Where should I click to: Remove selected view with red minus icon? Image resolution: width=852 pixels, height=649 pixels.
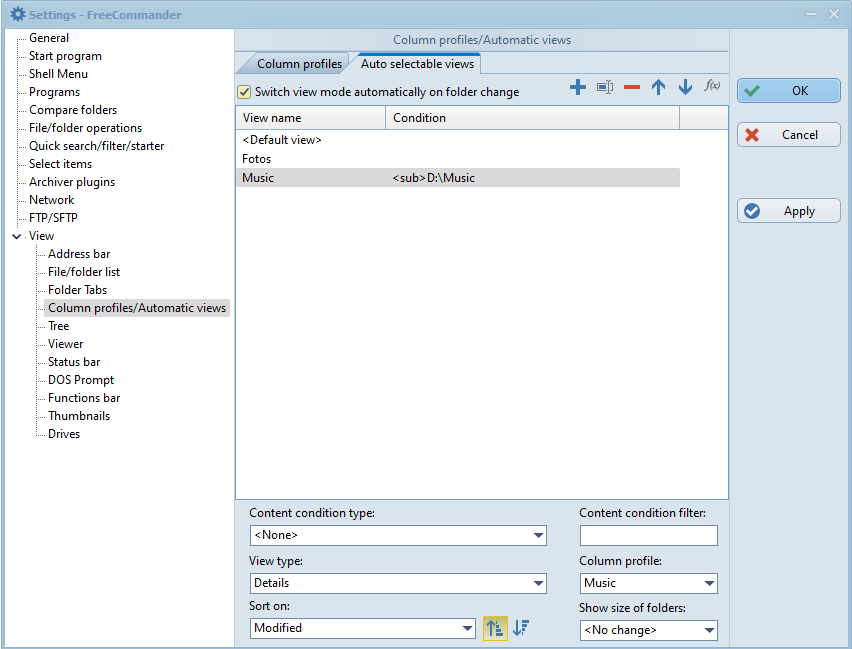point(631,87)
